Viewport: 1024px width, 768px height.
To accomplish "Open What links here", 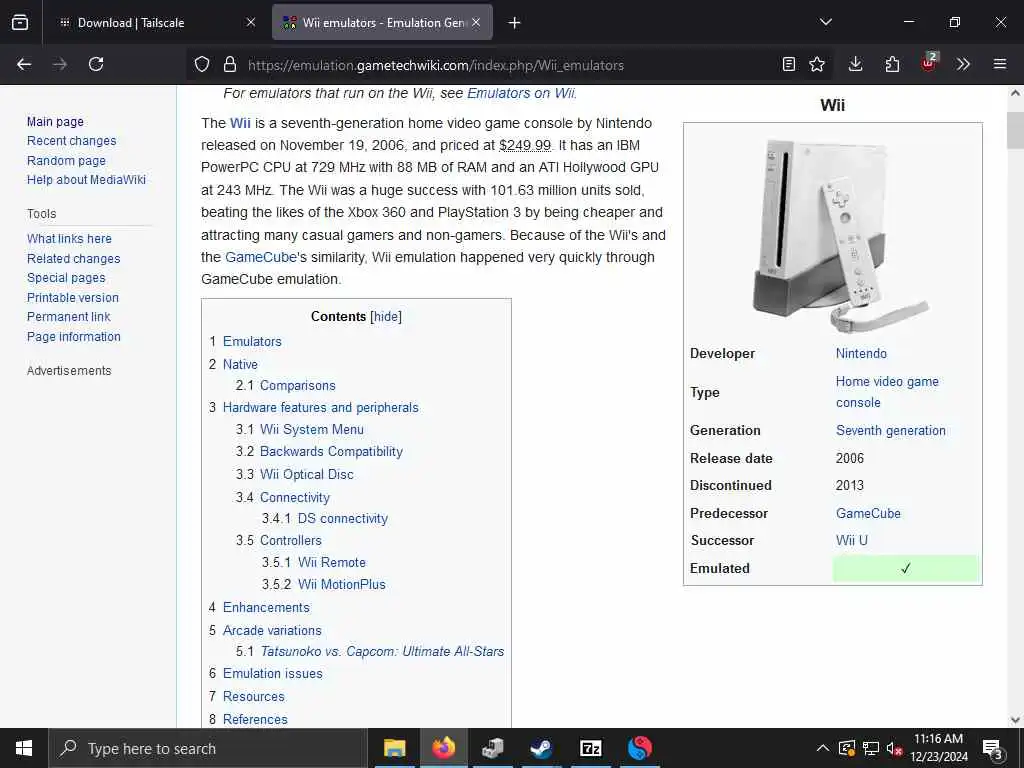I will [69, 239].
